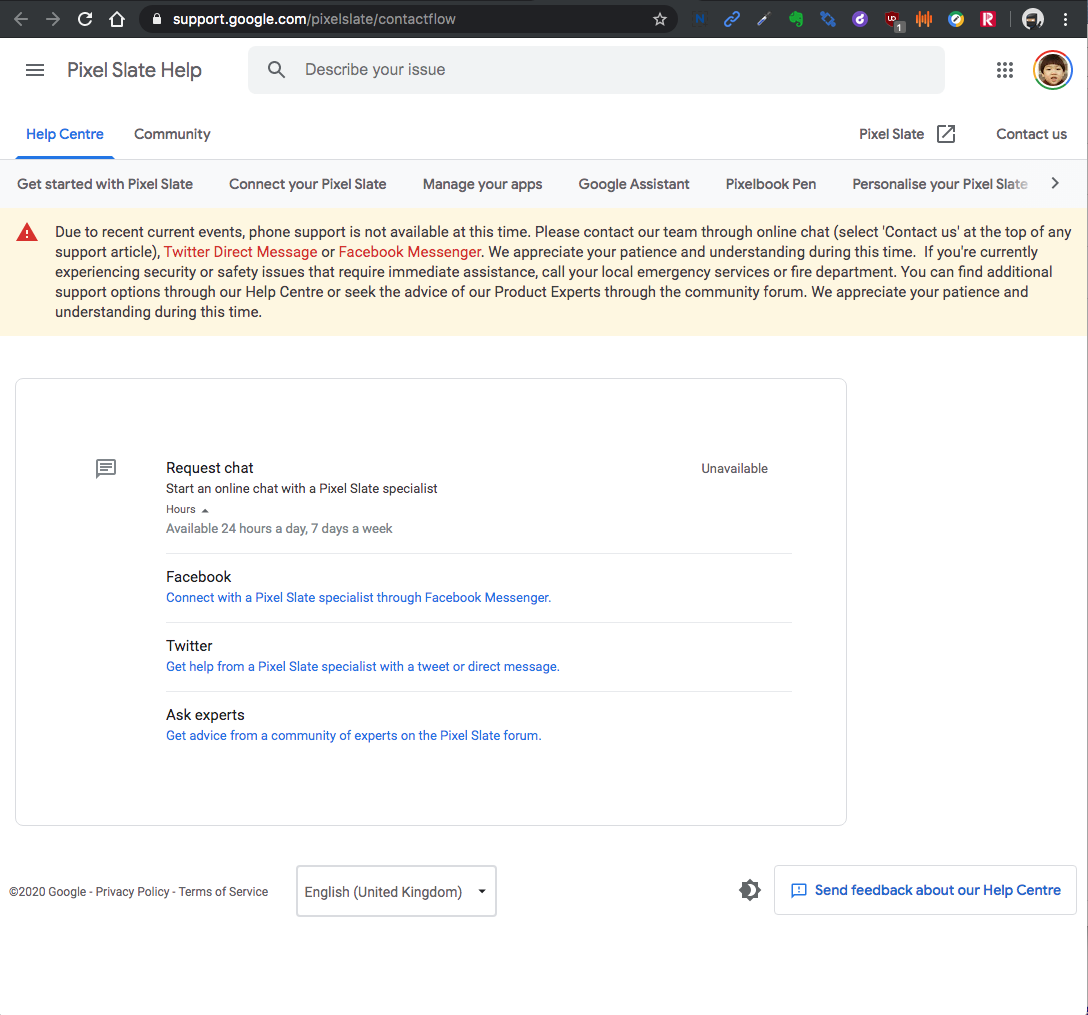Click Facebook Messenger in the banner
Screen dimensions: 1088x1015
(x=410, y=252)
